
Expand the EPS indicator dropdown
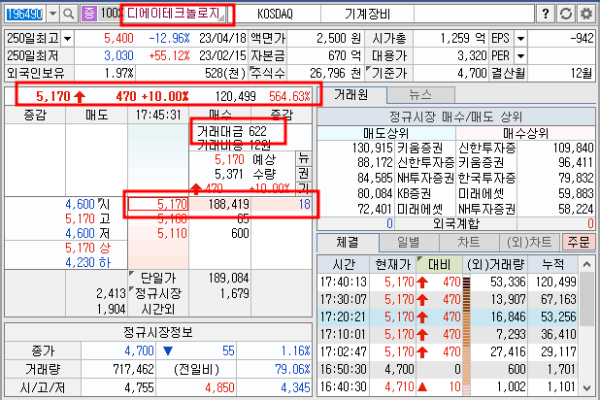[x=520, y=39]
